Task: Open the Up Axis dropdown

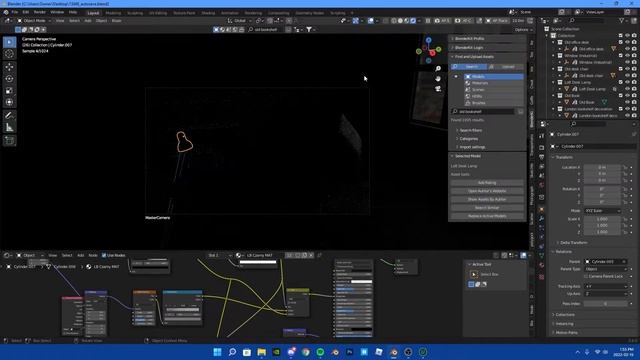Action: 606,293
